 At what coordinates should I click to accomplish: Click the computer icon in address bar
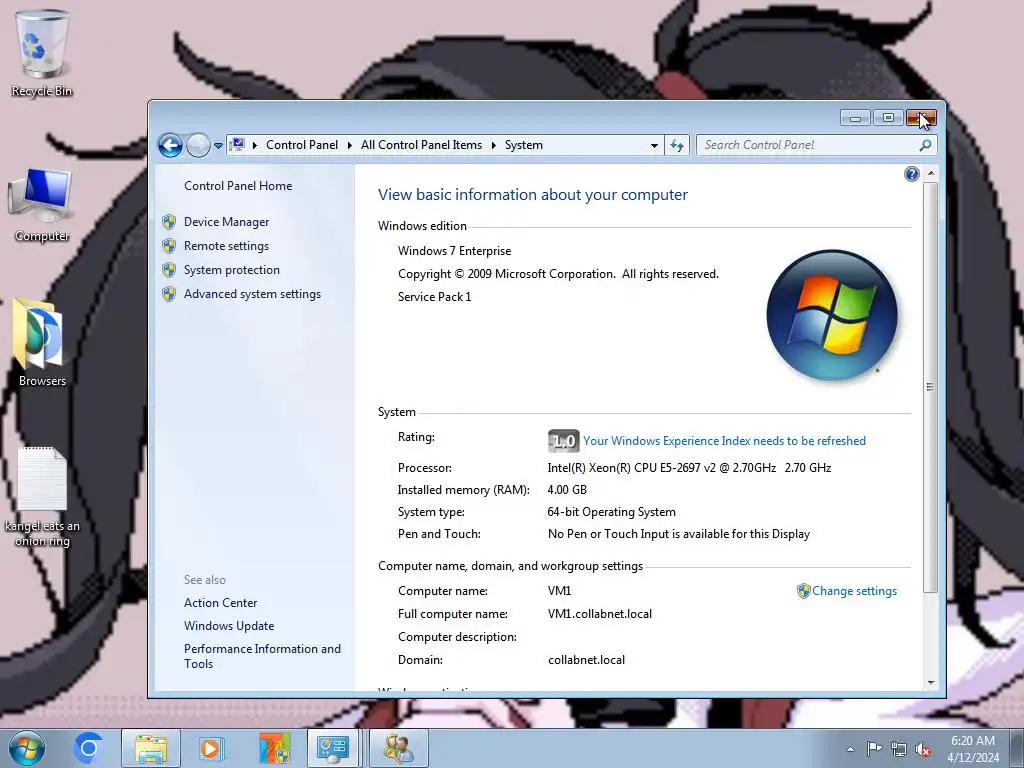coord(238,144)
